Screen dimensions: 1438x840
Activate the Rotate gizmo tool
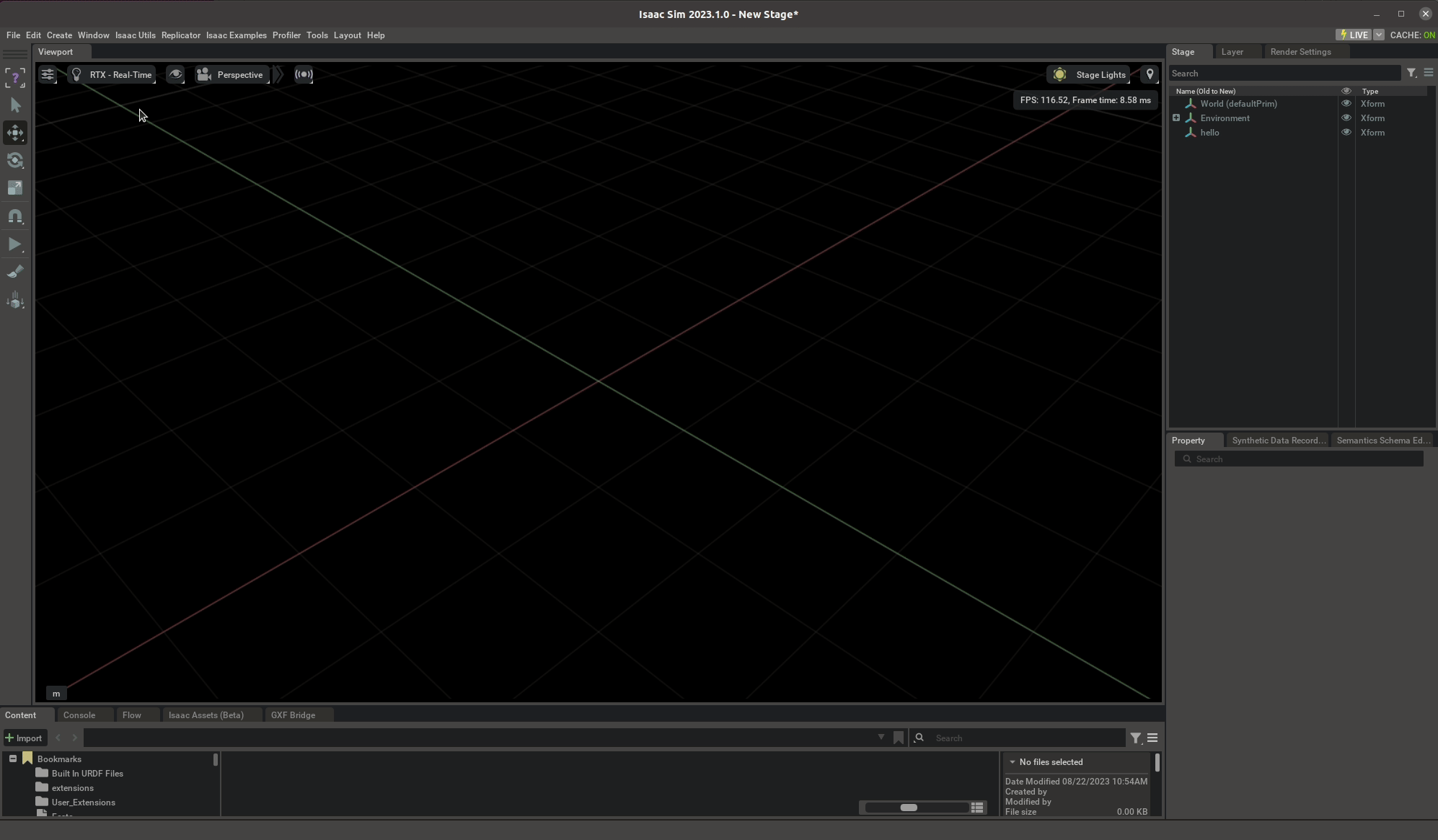point(15,160)
